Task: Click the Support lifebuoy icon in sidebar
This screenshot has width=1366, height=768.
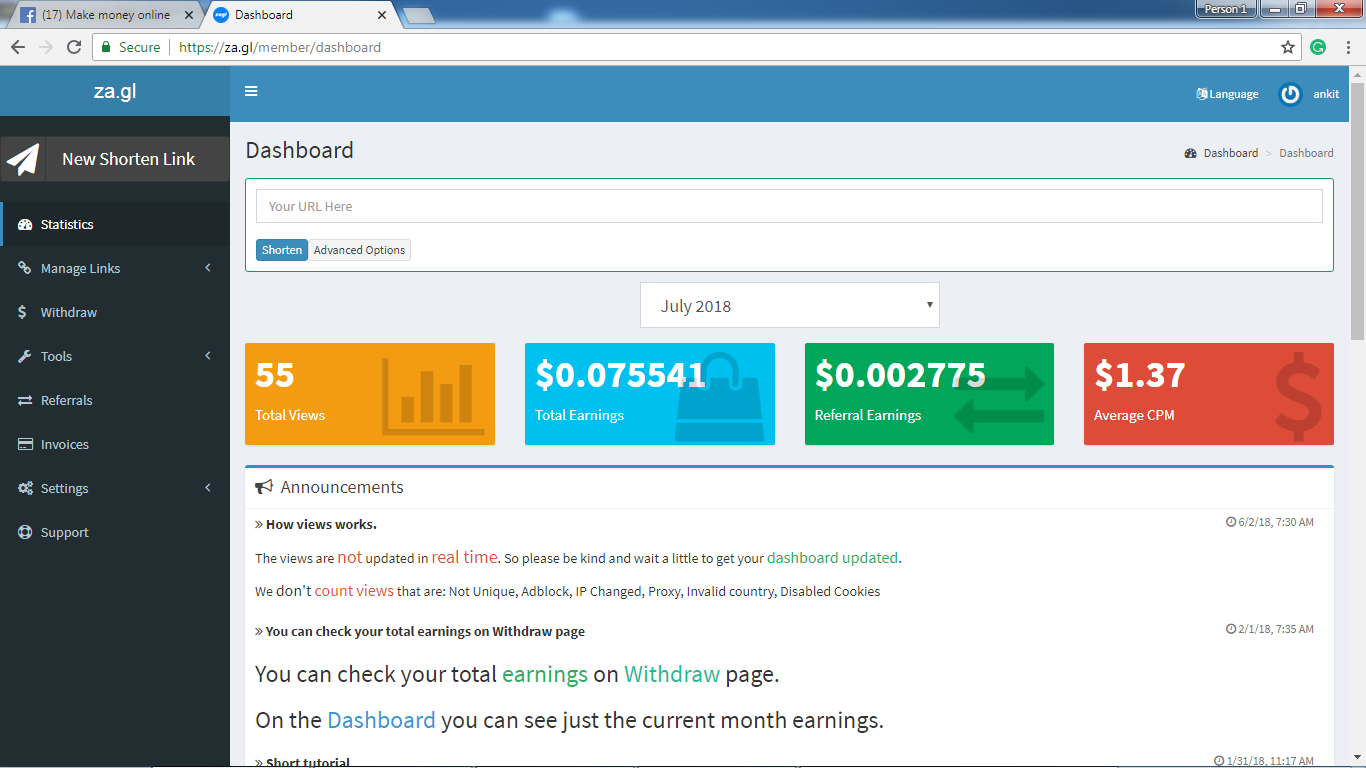Action: pos(25,532)
